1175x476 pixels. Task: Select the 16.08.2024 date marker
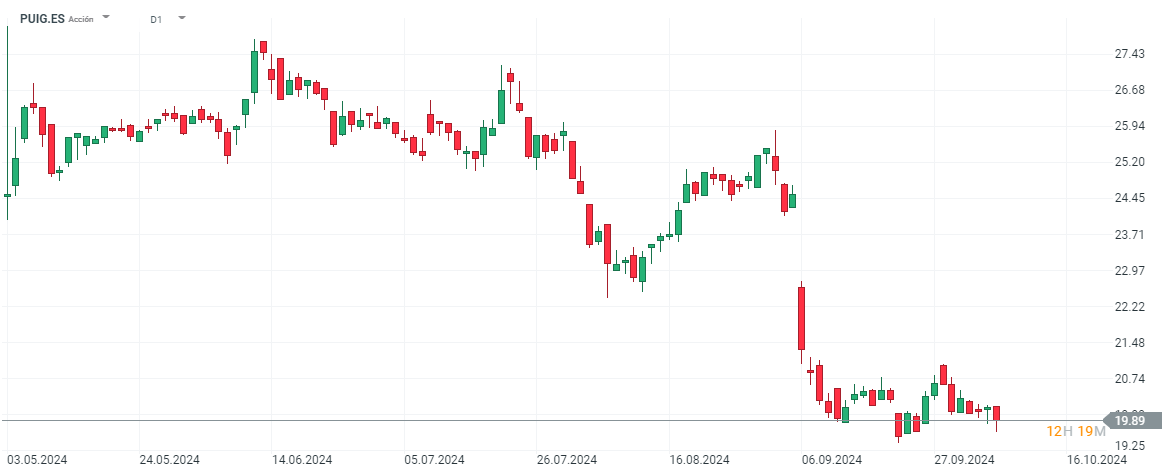tap(699, 460)
